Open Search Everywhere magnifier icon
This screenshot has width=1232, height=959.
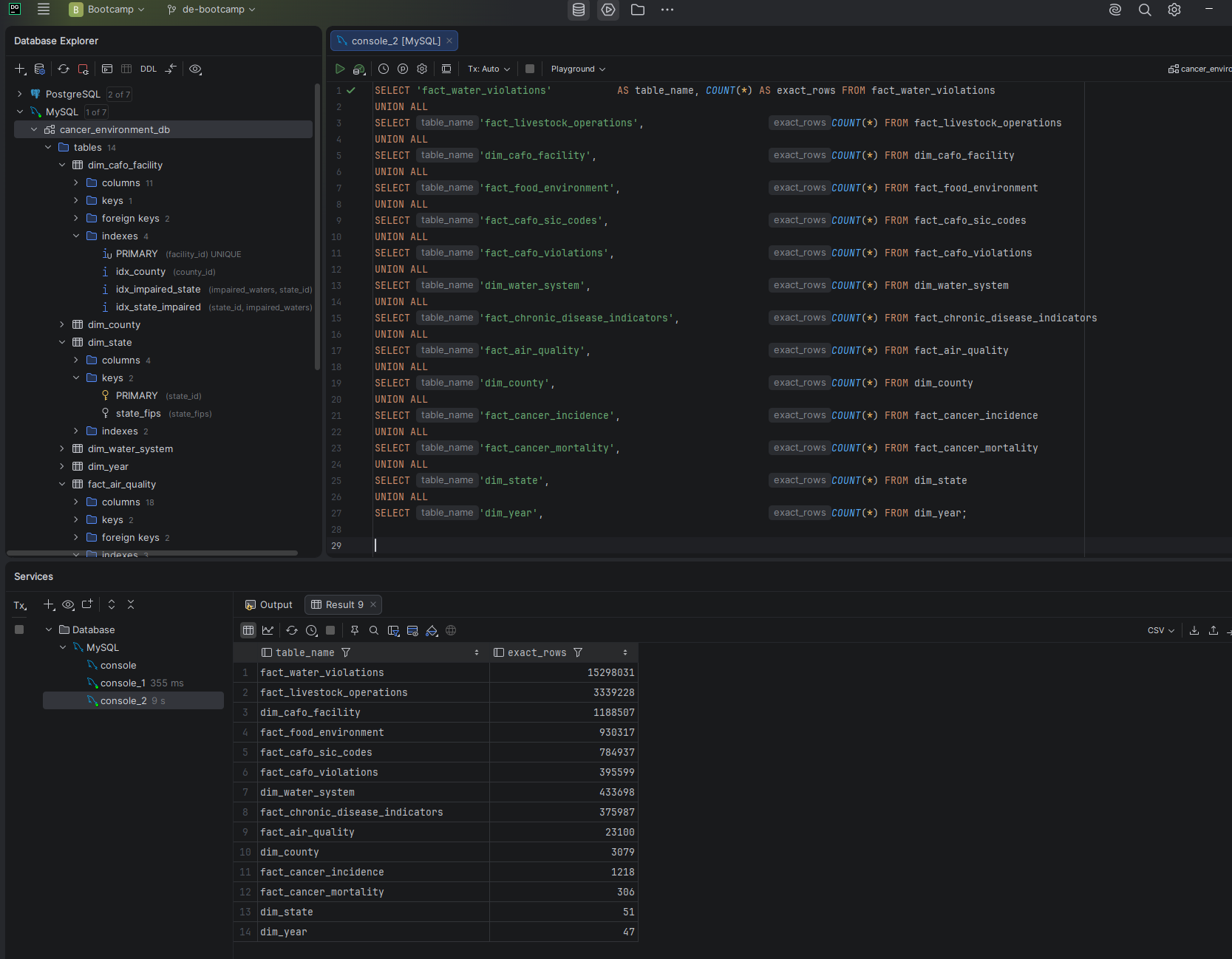tap(1145, 10)
